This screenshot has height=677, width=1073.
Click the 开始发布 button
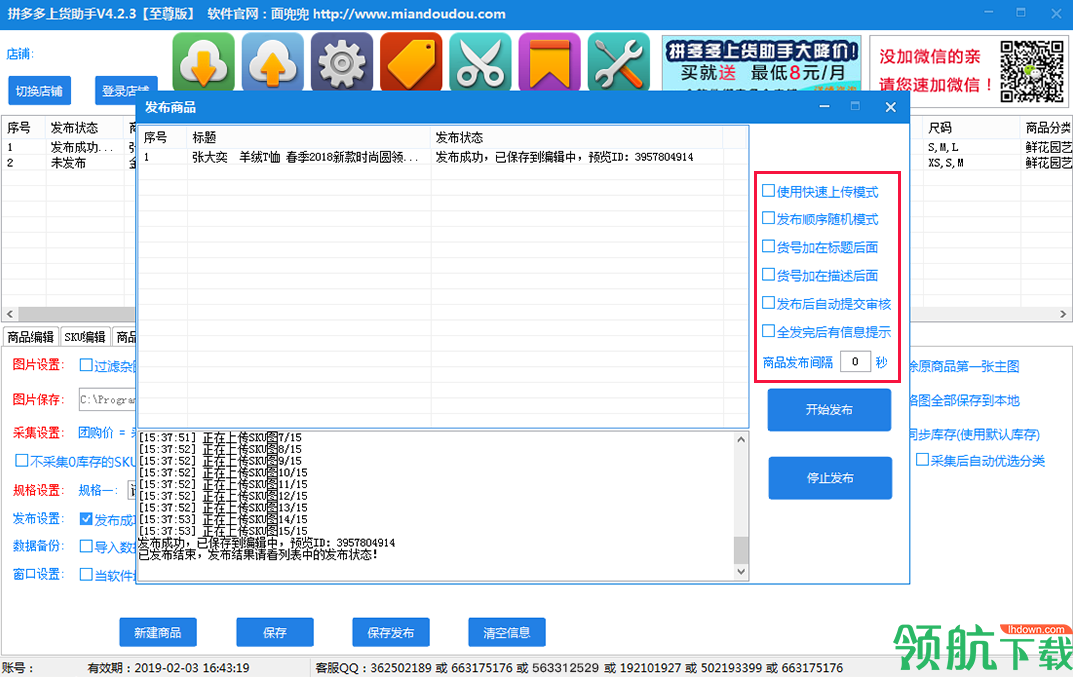click(829, 409)
